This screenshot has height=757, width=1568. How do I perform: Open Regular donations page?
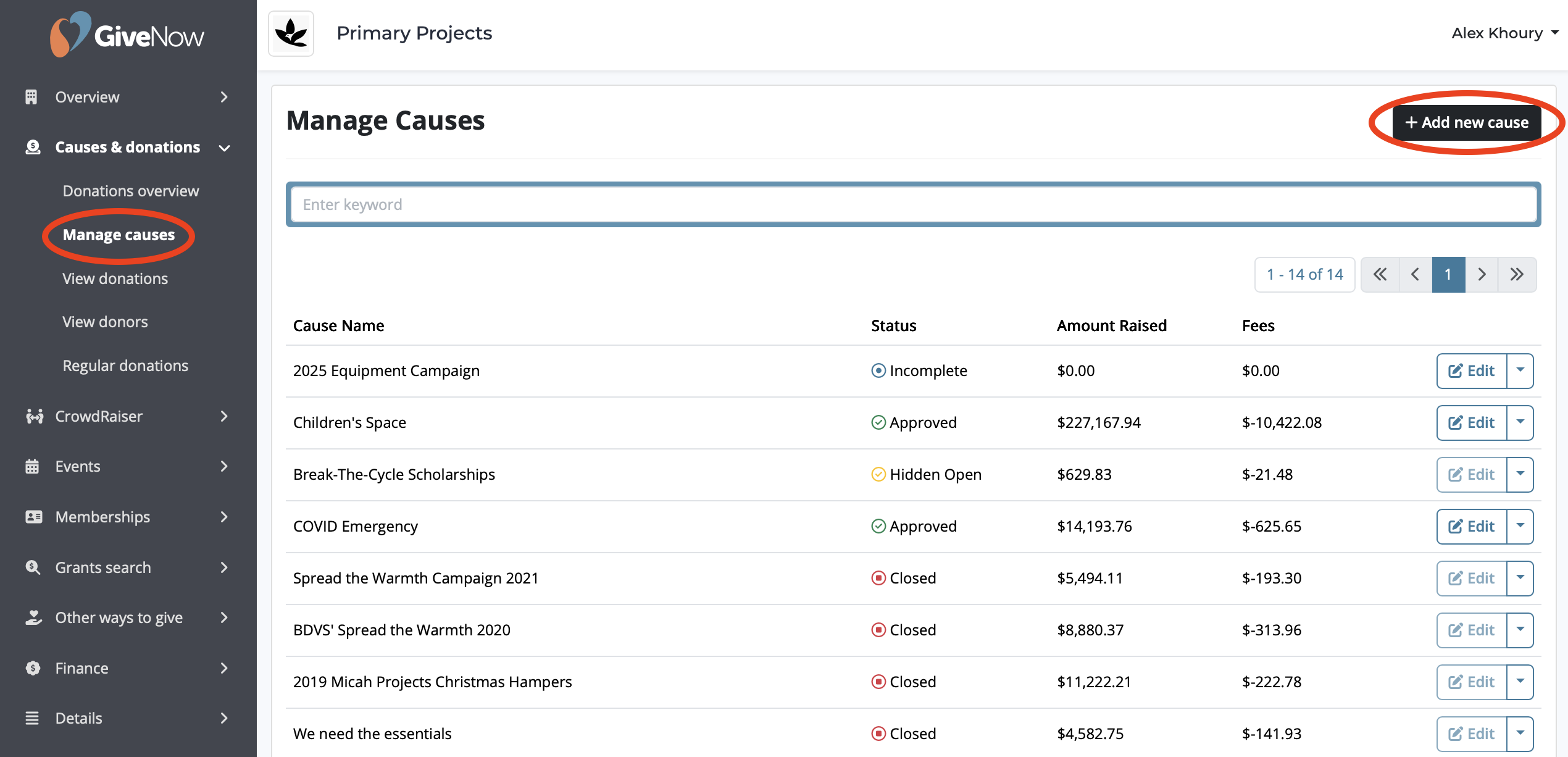pos(125,366)
